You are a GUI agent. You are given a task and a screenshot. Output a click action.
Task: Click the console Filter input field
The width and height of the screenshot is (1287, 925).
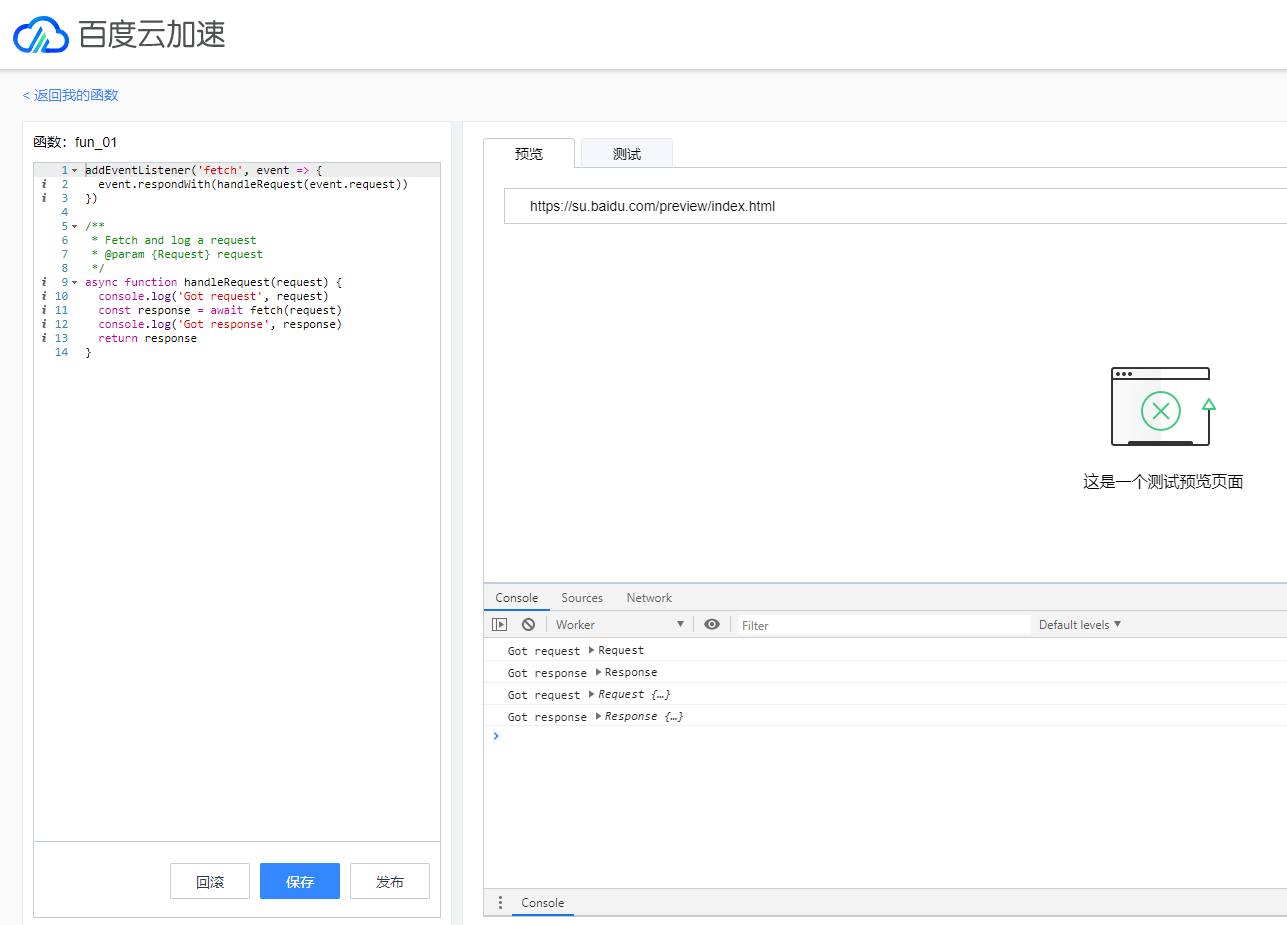883,625
